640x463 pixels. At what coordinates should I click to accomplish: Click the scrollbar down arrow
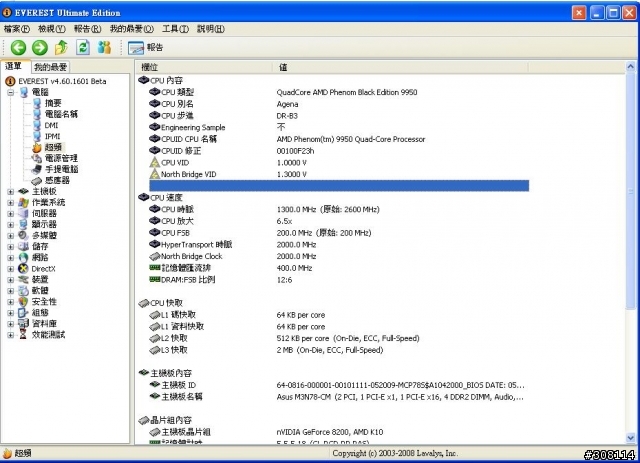click(x=631, y=438)
